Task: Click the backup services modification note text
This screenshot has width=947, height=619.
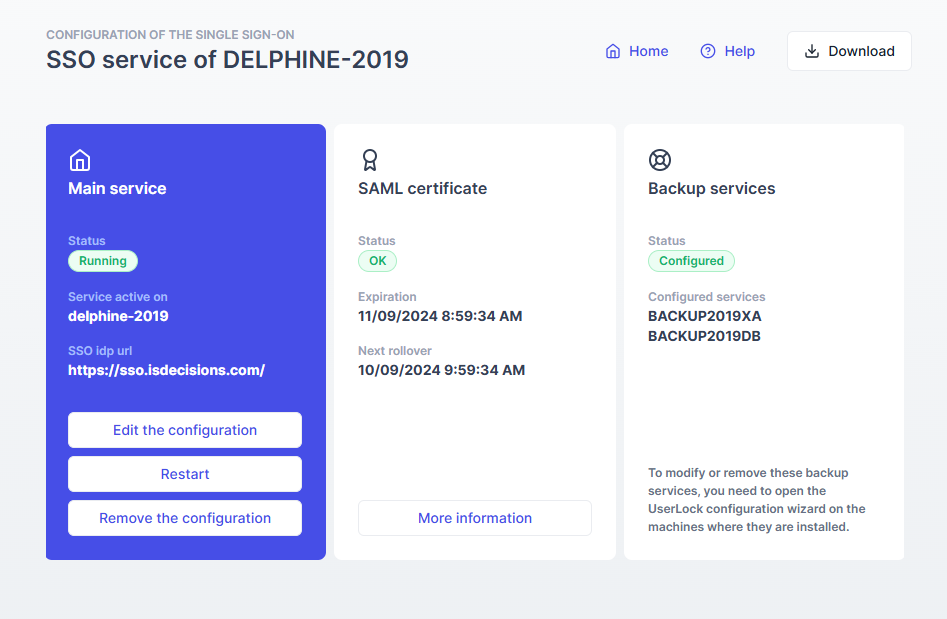Action: tap(757, 500)
